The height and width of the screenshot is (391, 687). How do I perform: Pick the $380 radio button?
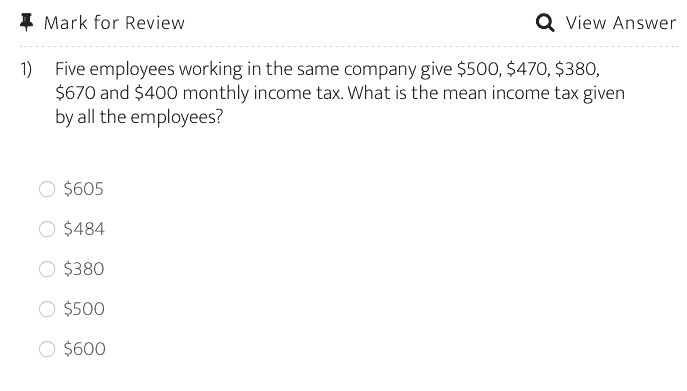[47, 269]
